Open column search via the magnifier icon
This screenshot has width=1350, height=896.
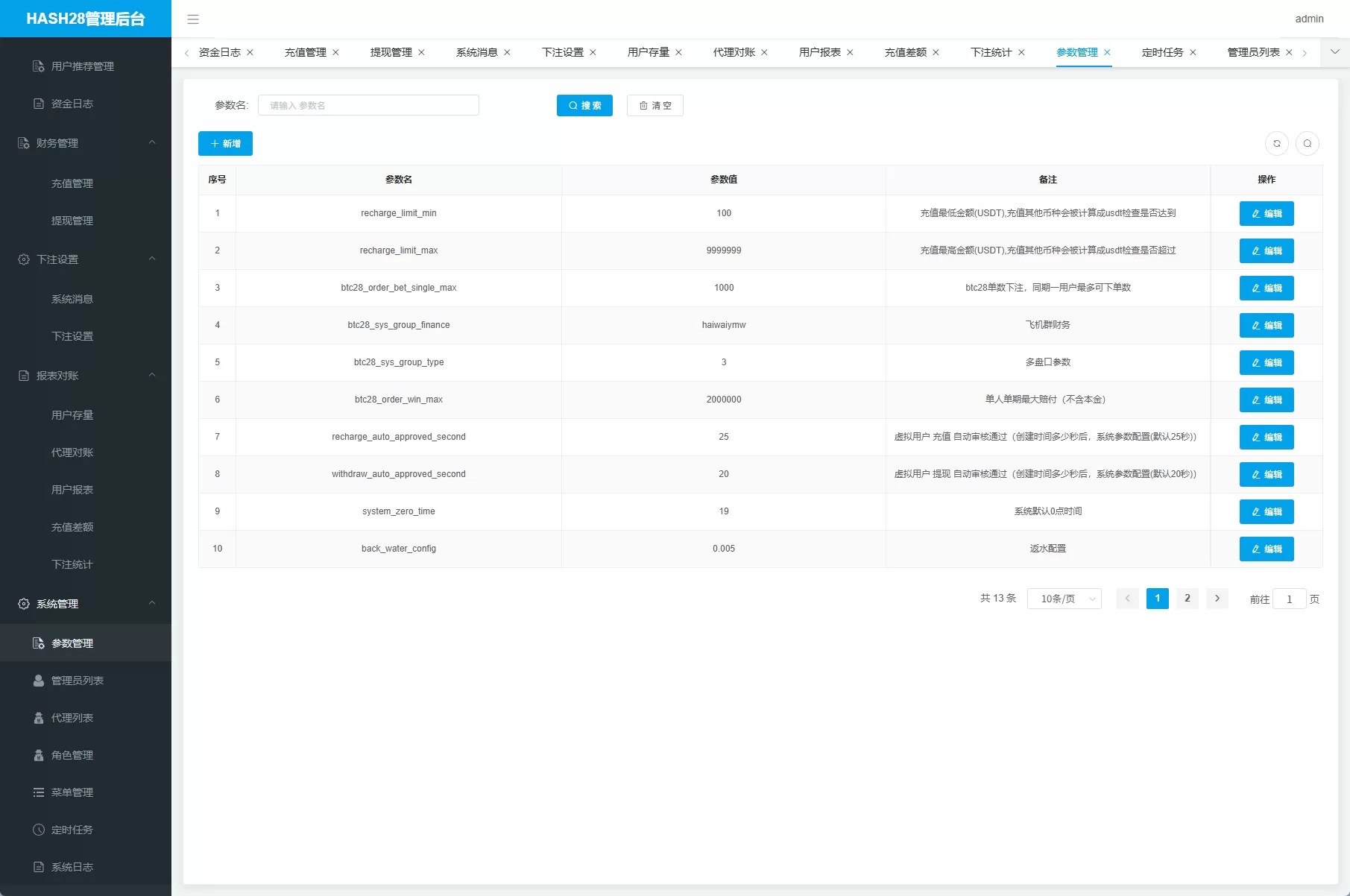click(1308, 143)
